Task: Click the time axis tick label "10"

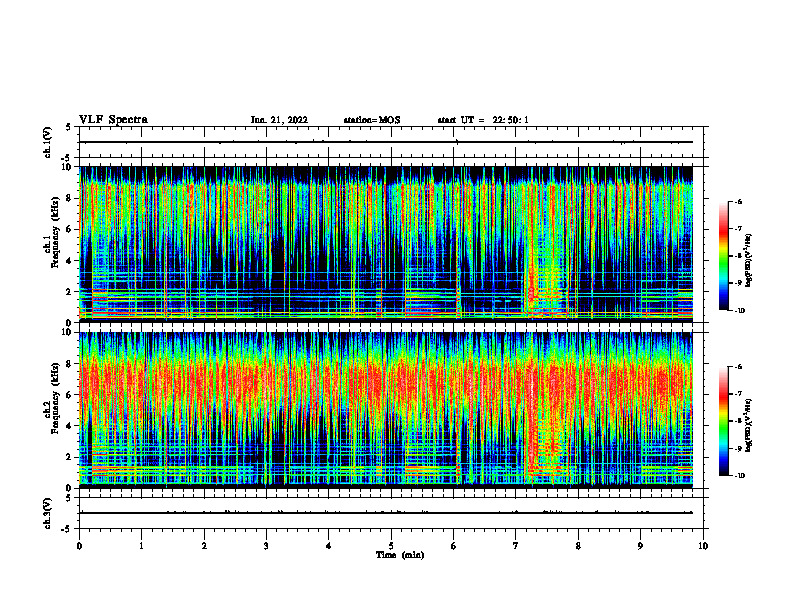Action: (703, 546)
